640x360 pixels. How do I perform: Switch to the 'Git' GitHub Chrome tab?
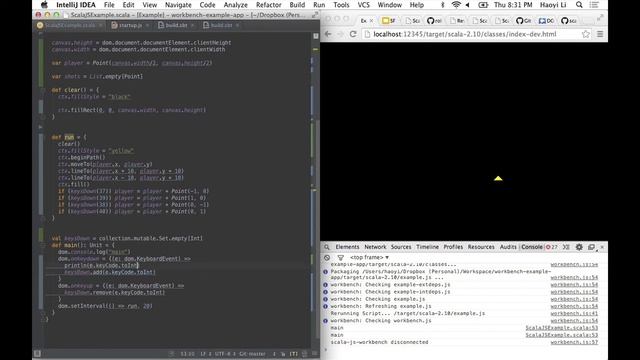(524, 20)
